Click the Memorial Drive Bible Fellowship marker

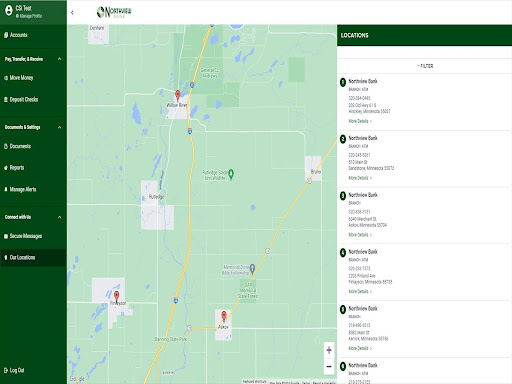tap(252, 268)
